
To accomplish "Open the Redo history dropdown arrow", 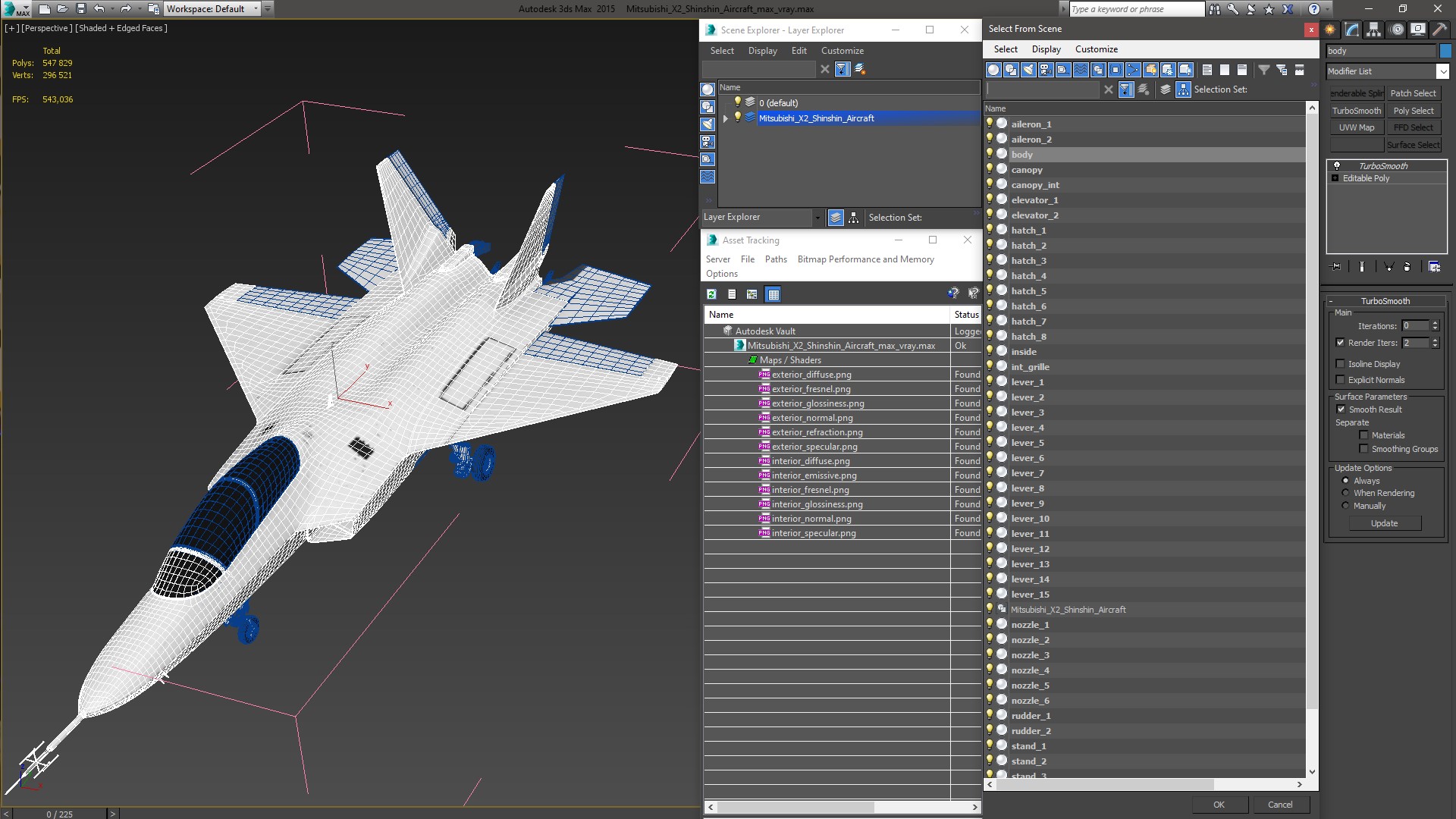I will click(x=140, y=9).
